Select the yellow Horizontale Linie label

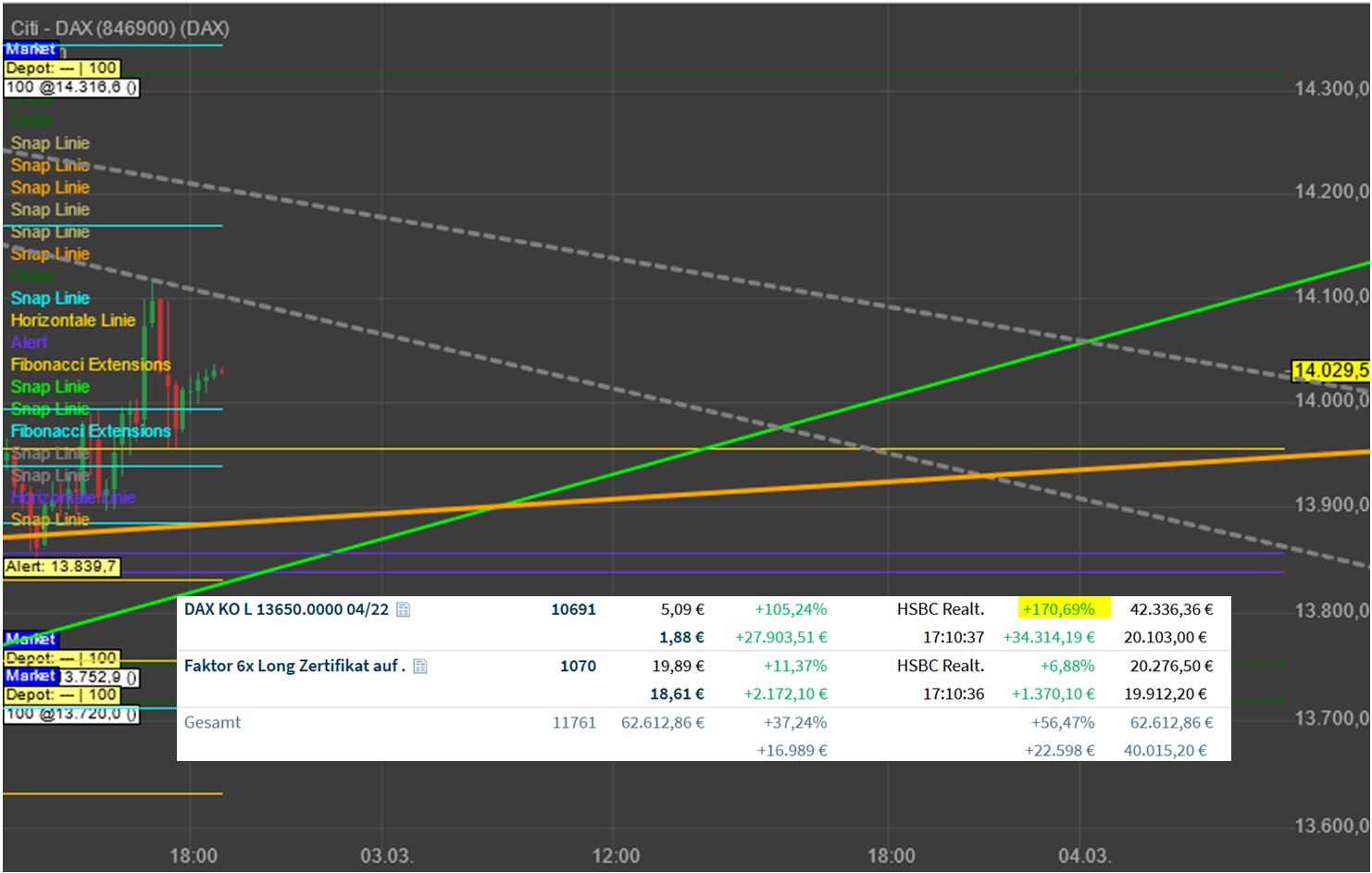point(73,320)
